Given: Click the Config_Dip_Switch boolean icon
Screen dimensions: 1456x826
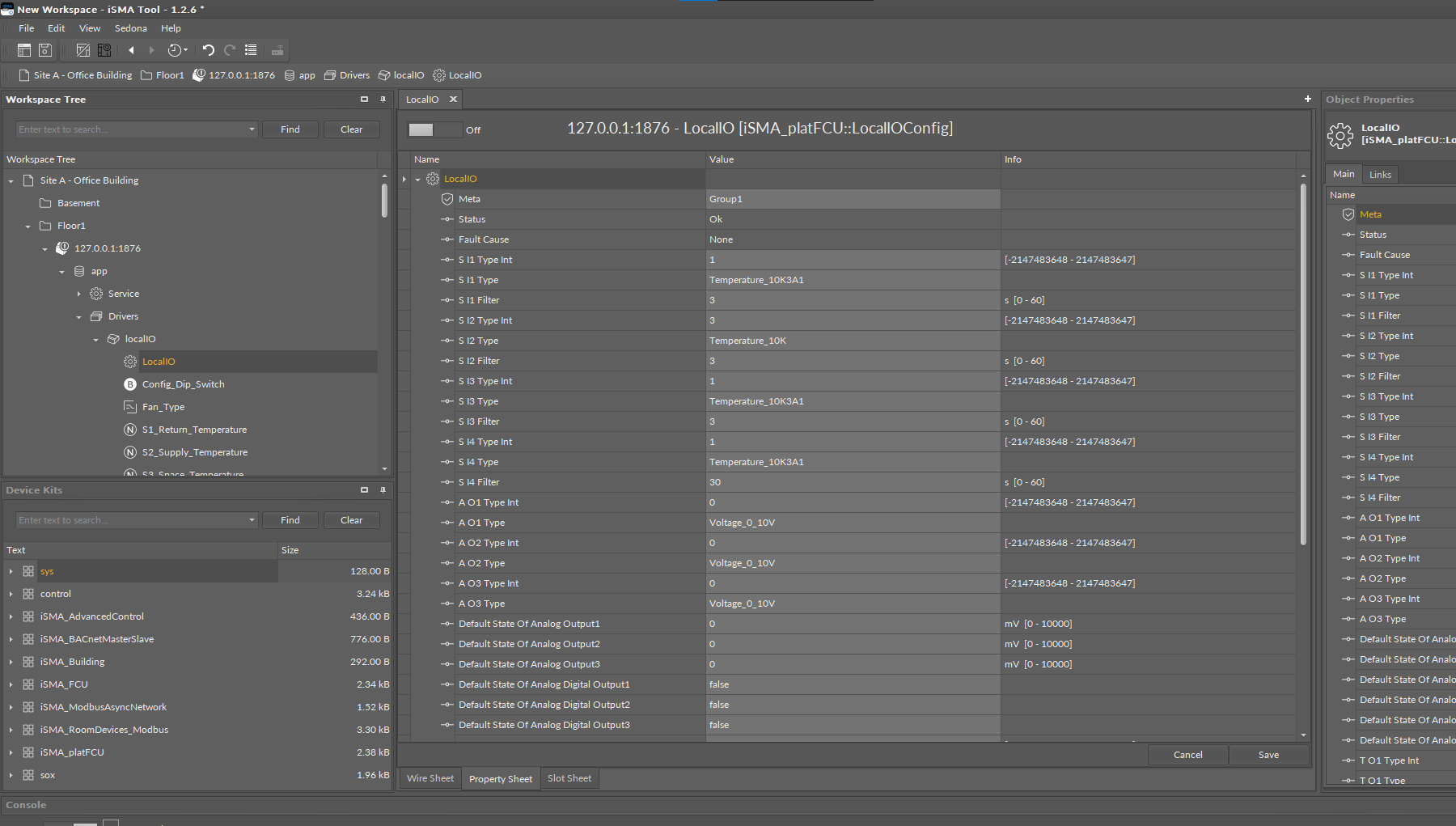Looking at the screenshot, I should pos(129,384).
